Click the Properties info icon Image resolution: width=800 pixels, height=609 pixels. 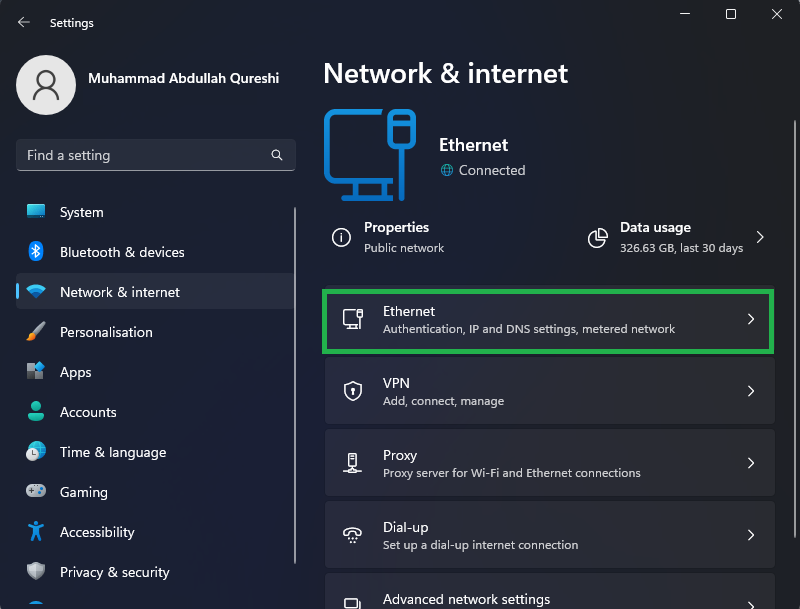342,238
